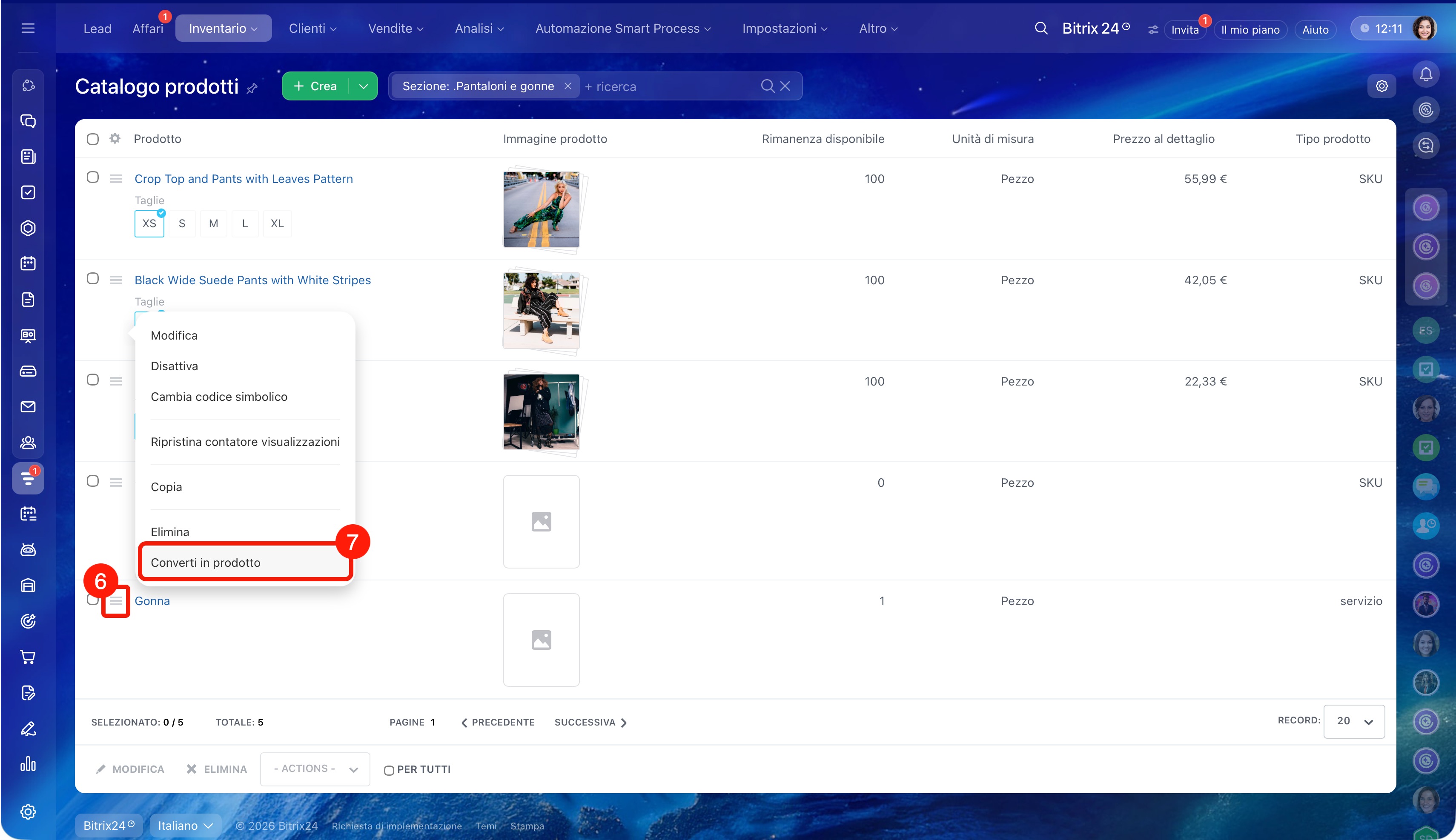Choose Converti in prodotto menu item
The image size is (1456, 840).
tap(206, 563)
